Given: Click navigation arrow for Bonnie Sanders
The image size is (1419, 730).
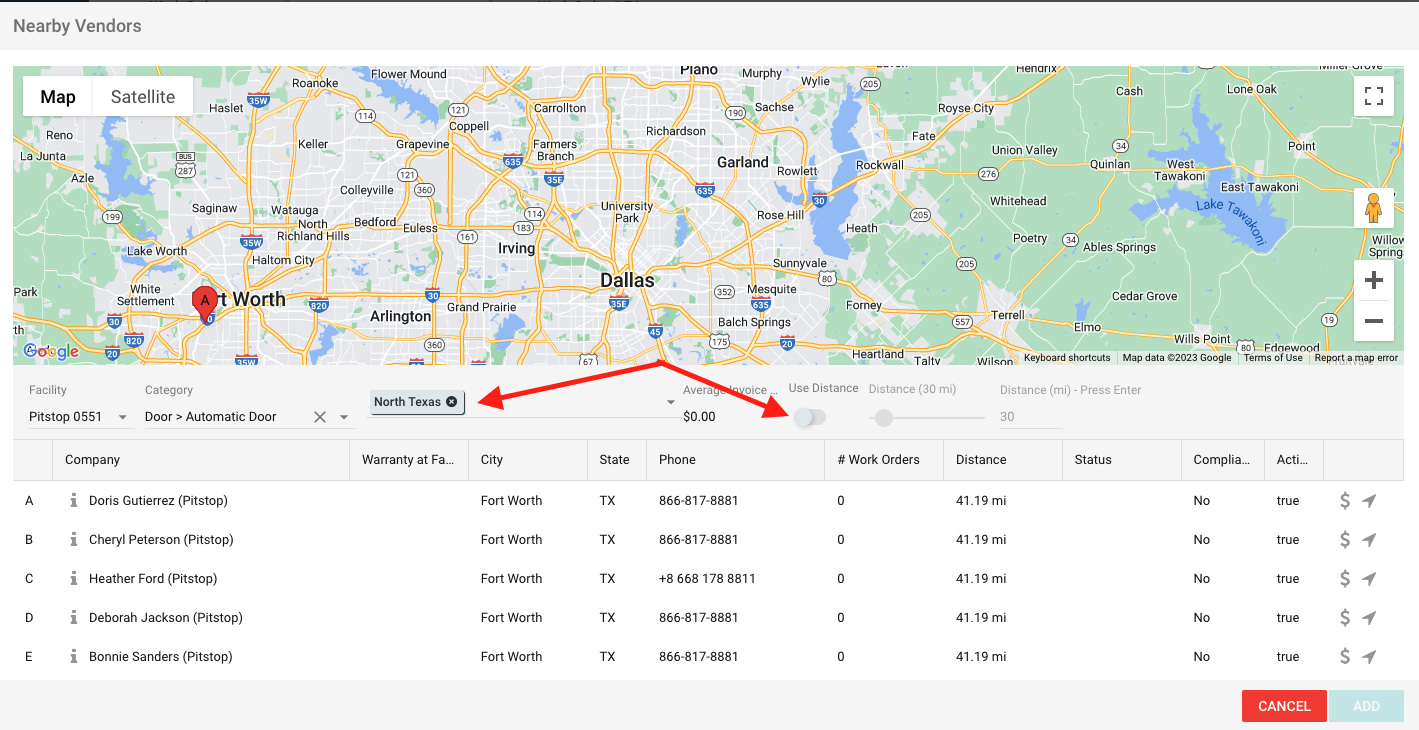Looking at the screenshot, I should pos(1370,657).
